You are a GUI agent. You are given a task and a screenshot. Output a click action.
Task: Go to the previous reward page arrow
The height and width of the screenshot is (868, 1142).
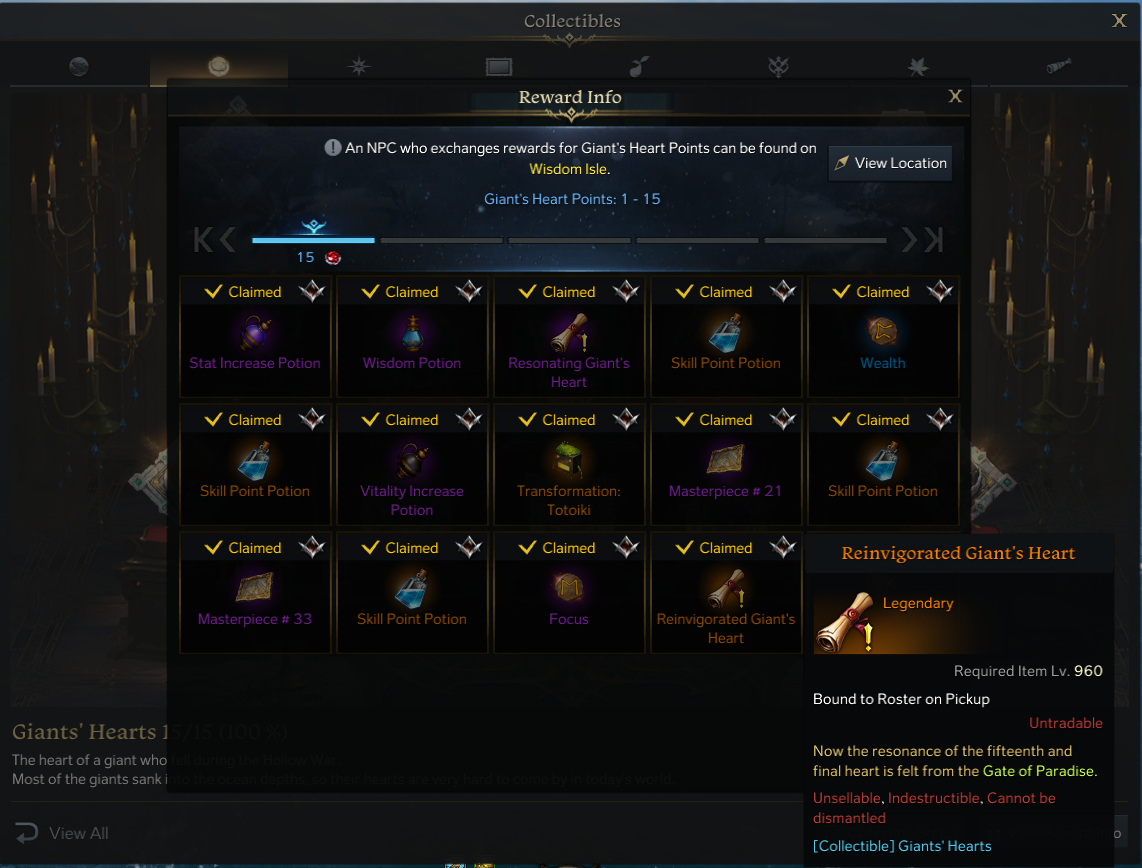[x=228, y=240]
